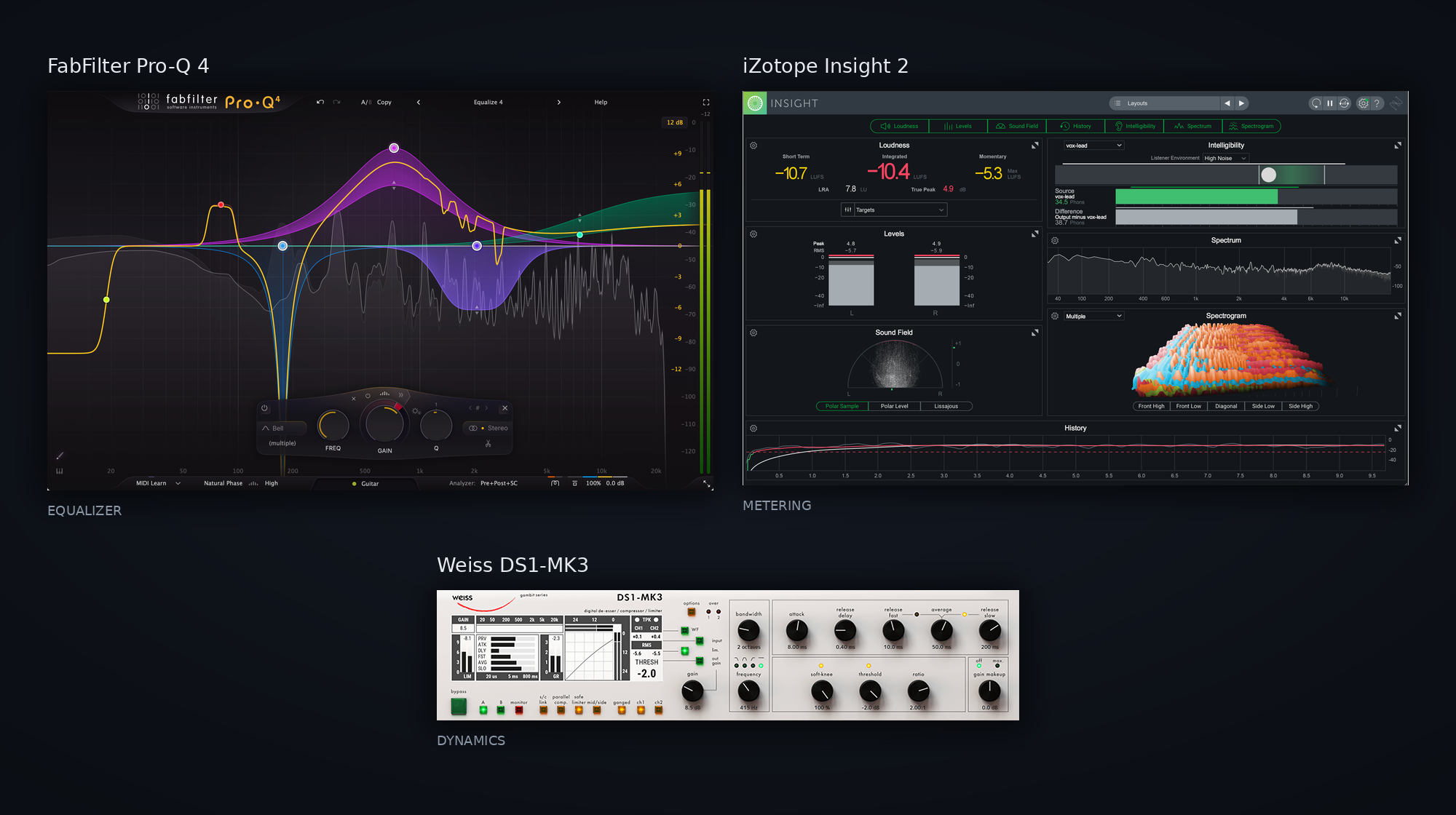
Task: Click the ratio knob on Weiss DS1-MK3
Action: click(x=918, y=691)
